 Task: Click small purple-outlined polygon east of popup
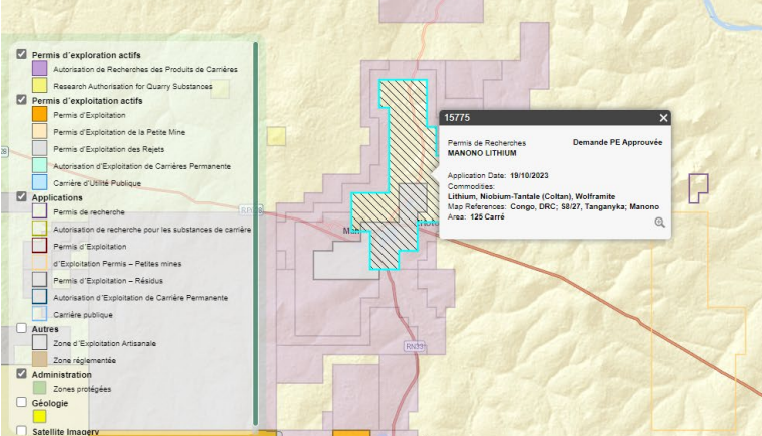coord(698,188)
